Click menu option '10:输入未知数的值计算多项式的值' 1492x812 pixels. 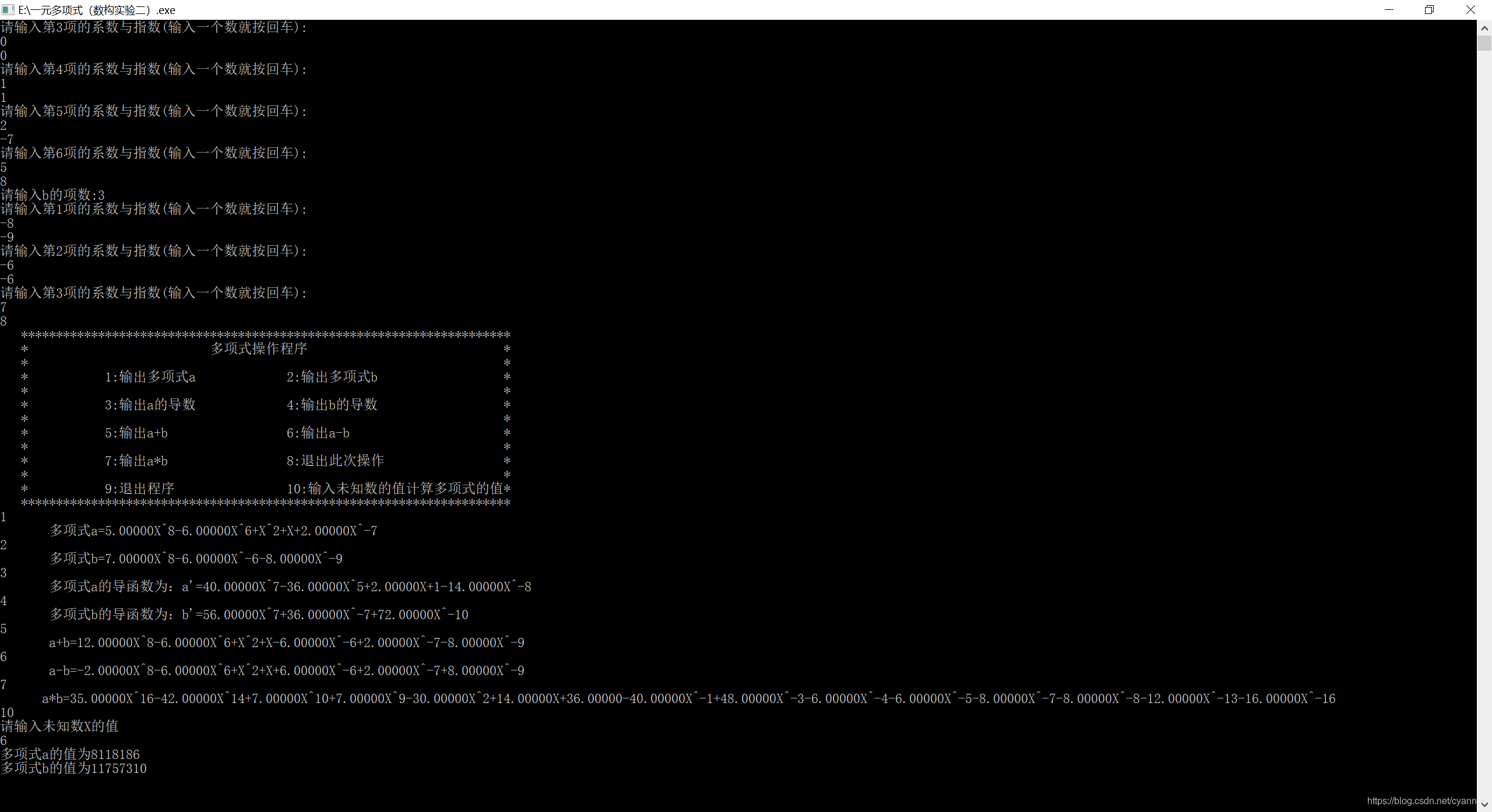(395, 488)
